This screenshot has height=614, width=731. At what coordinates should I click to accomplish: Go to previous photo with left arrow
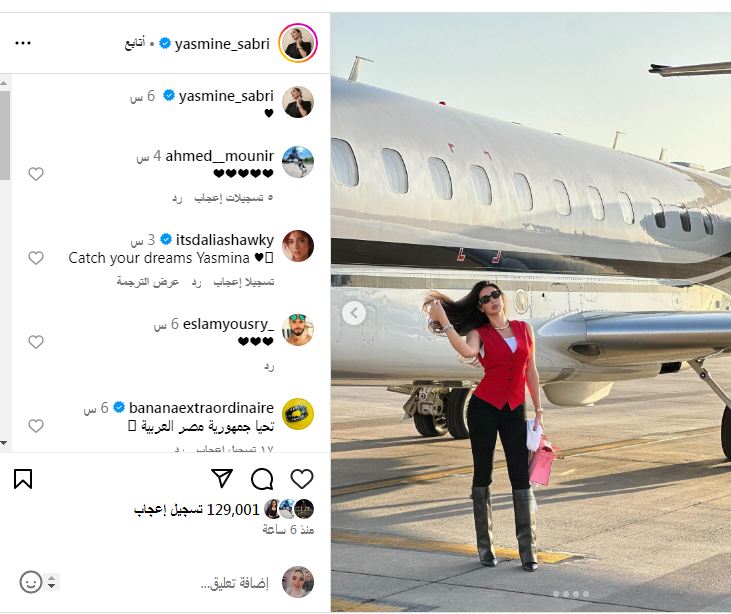[354, 313]
